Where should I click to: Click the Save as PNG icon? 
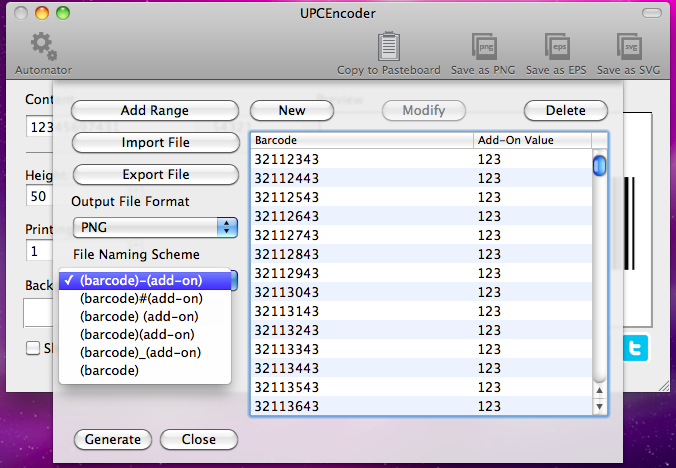[x=484, y=47]
